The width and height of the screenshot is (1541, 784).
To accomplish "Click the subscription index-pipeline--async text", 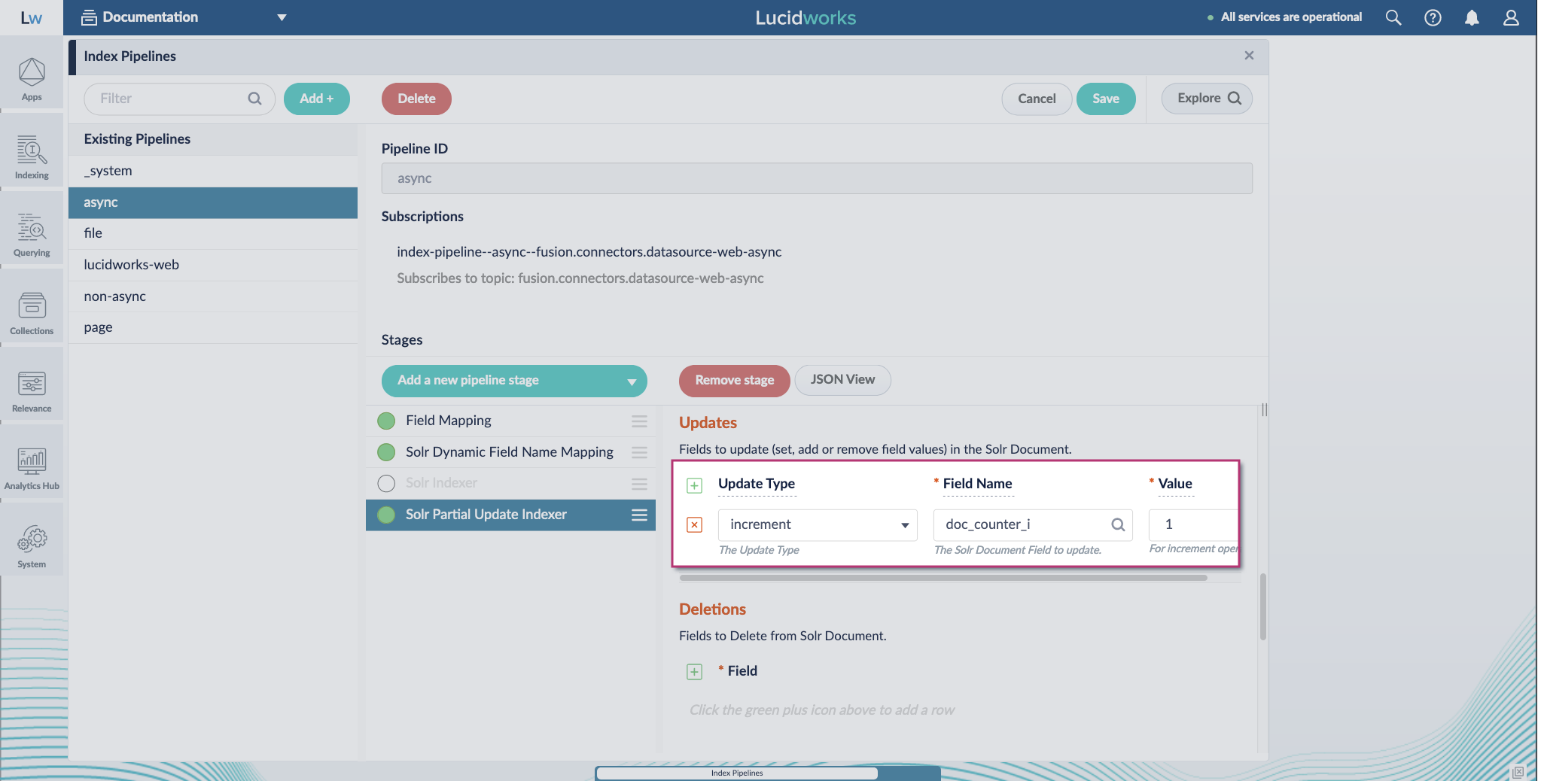I will click(589, 252).
